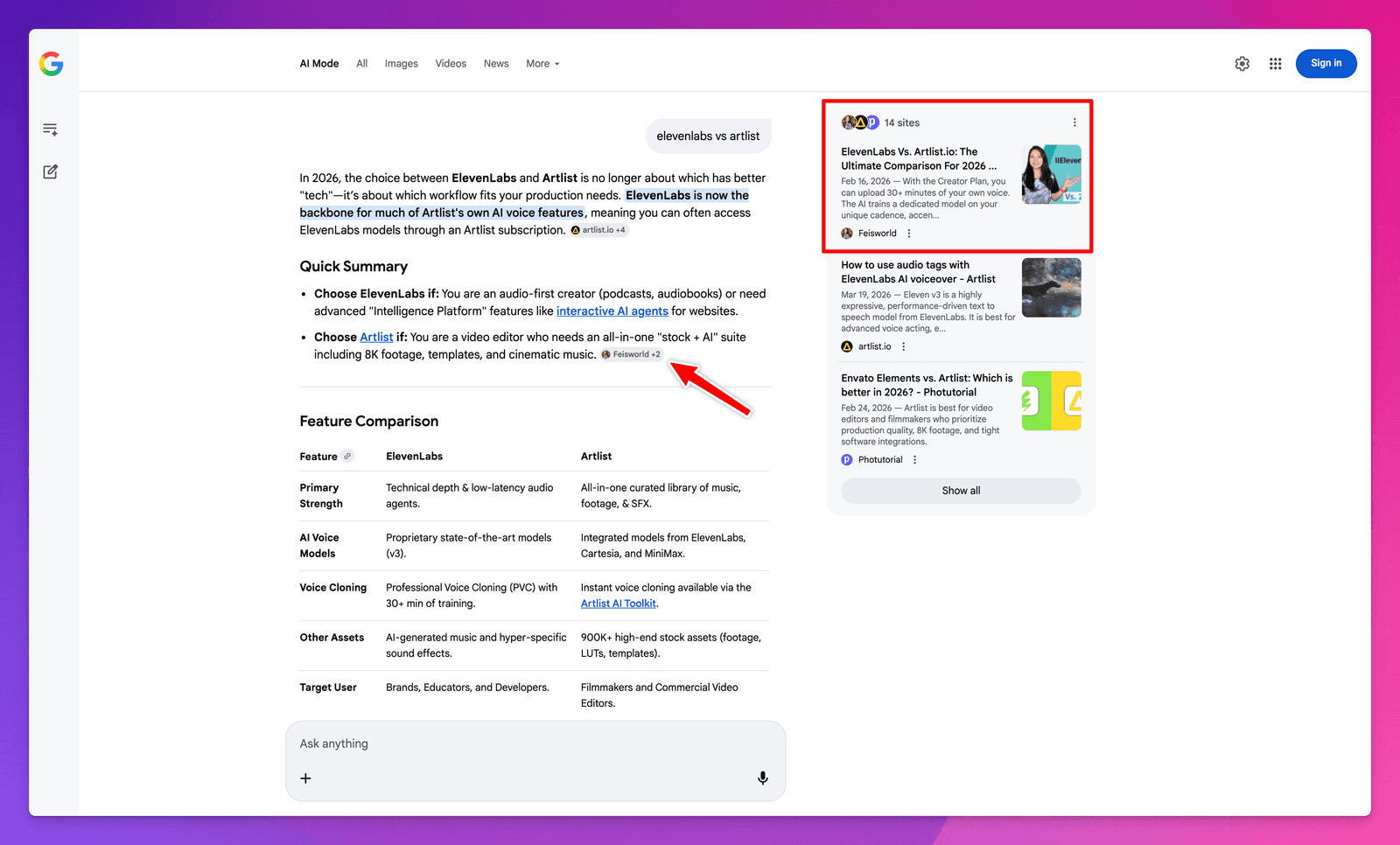This screenshot has width=1400, height=845.
Task: Open the Artlist AI Toolkit link
Action: 619,604
